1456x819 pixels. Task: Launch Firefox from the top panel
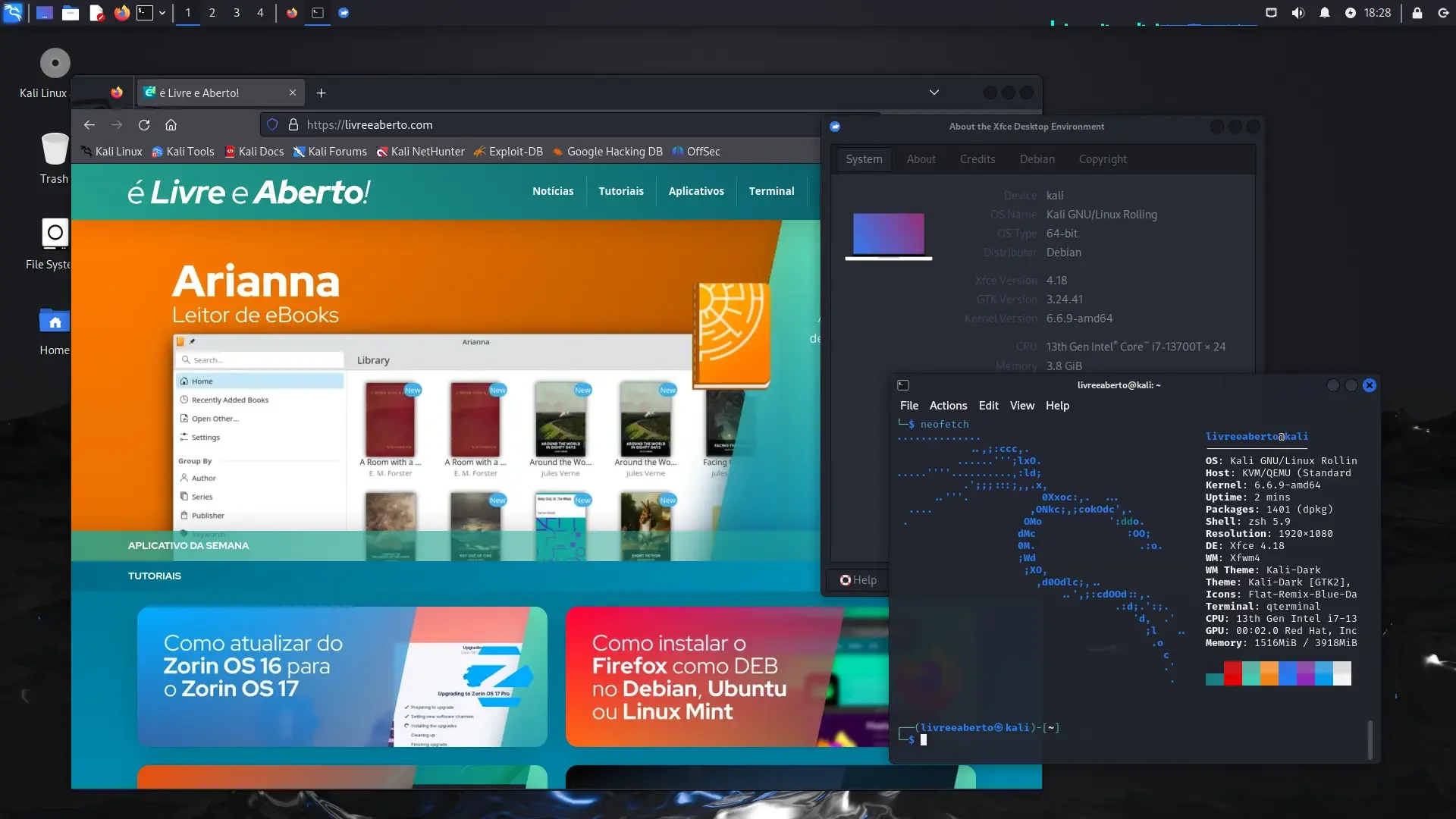121,13
